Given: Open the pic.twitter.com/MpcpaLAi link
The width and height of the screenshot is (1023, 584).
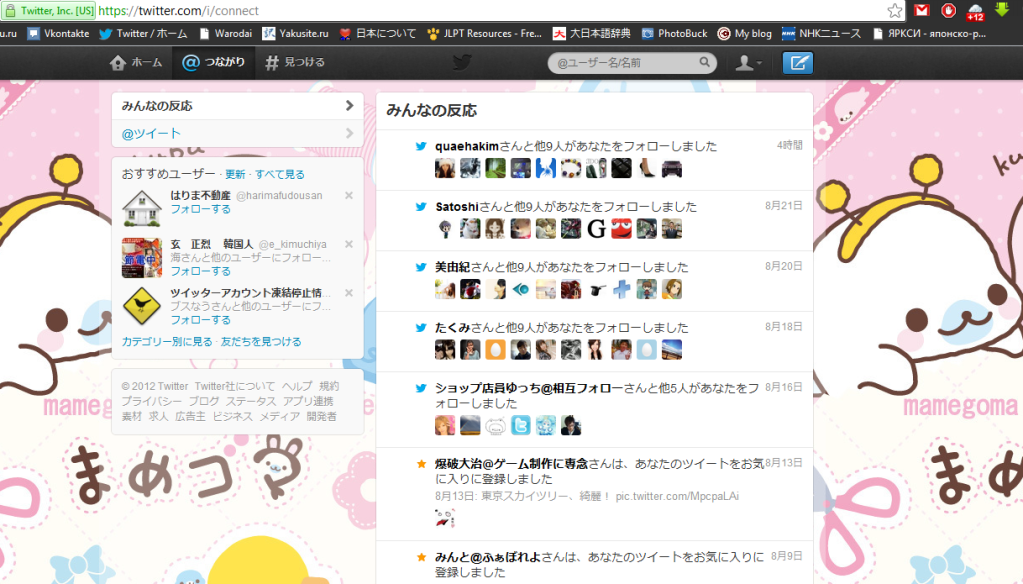Looking at the screenshot, I should click(x=677, y=496).
